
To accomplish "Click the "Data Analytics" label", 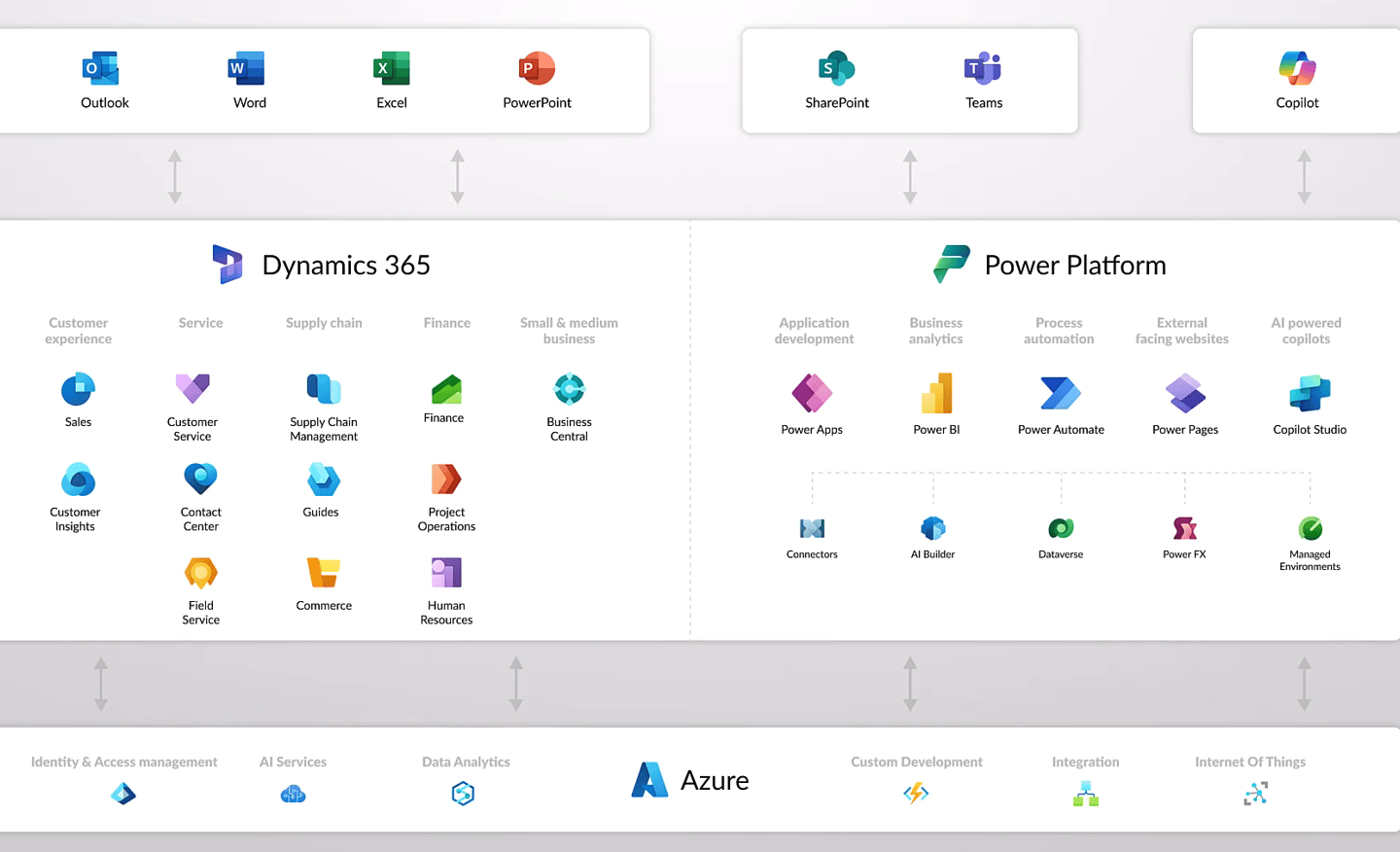I will pyautogui.click(x=466, y=762).
